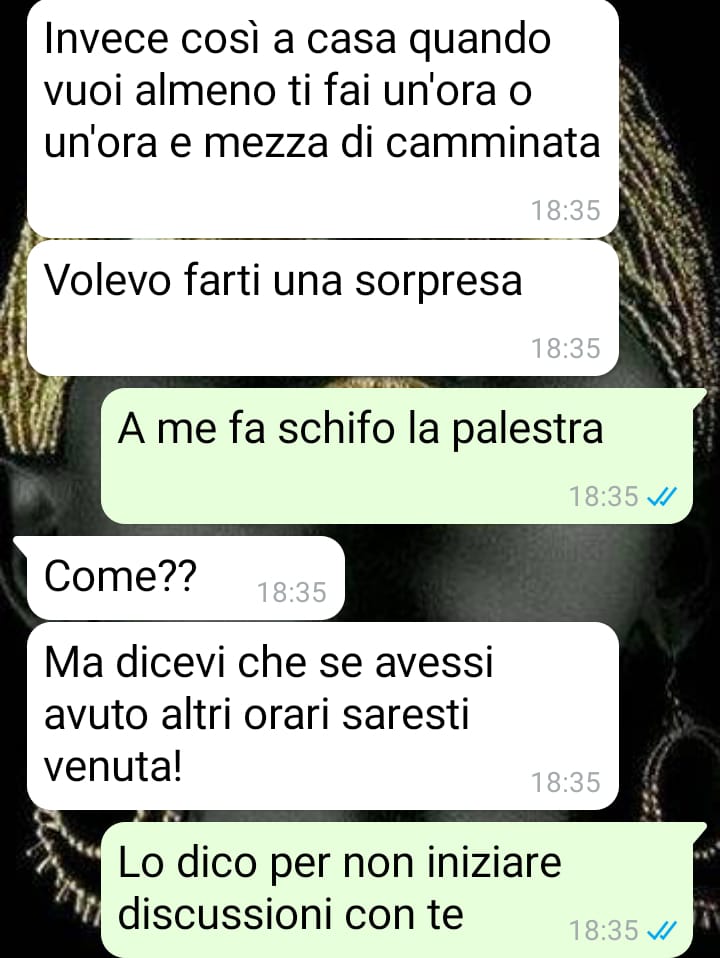Tap the timestamp in the 'A me fa schifo' bubble
Viewport: 720px width, 958px height.
pyautogui.click(x=604, y=497)
